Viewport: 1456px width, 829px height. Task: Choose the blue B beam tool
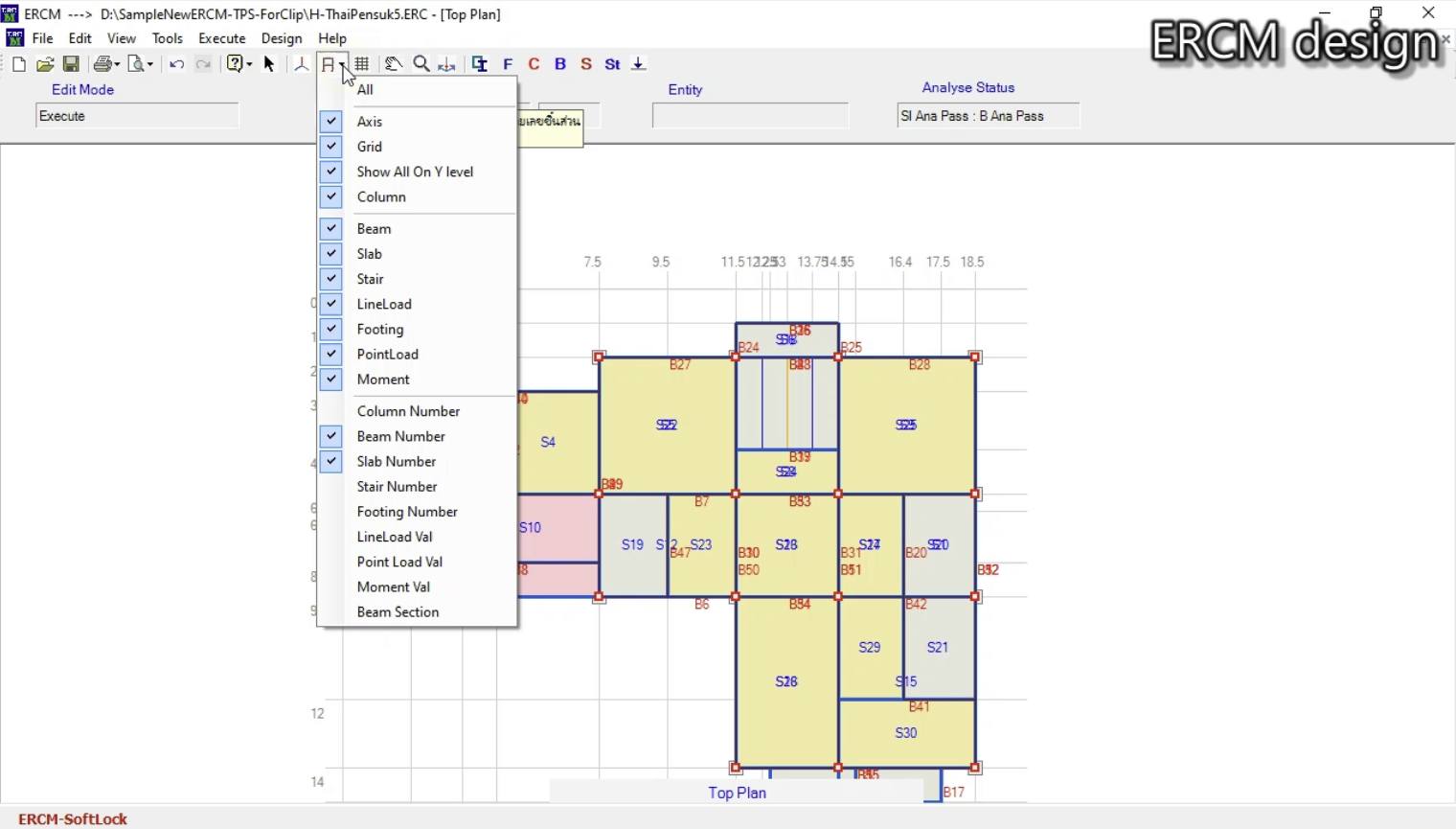pos(560,64)
